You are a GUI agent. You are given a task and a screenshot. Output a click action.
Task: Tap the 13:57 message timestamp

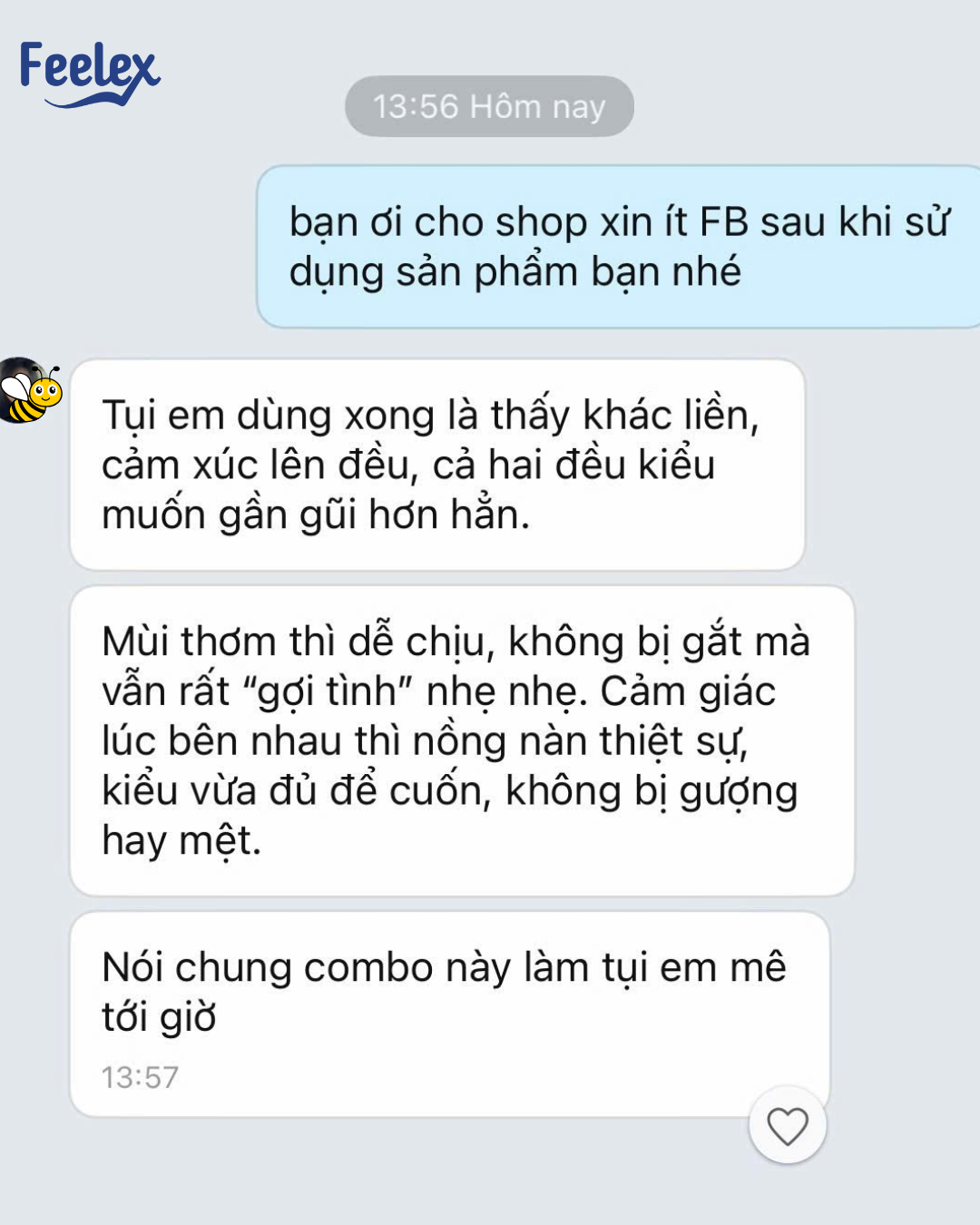coord(140,1077)
